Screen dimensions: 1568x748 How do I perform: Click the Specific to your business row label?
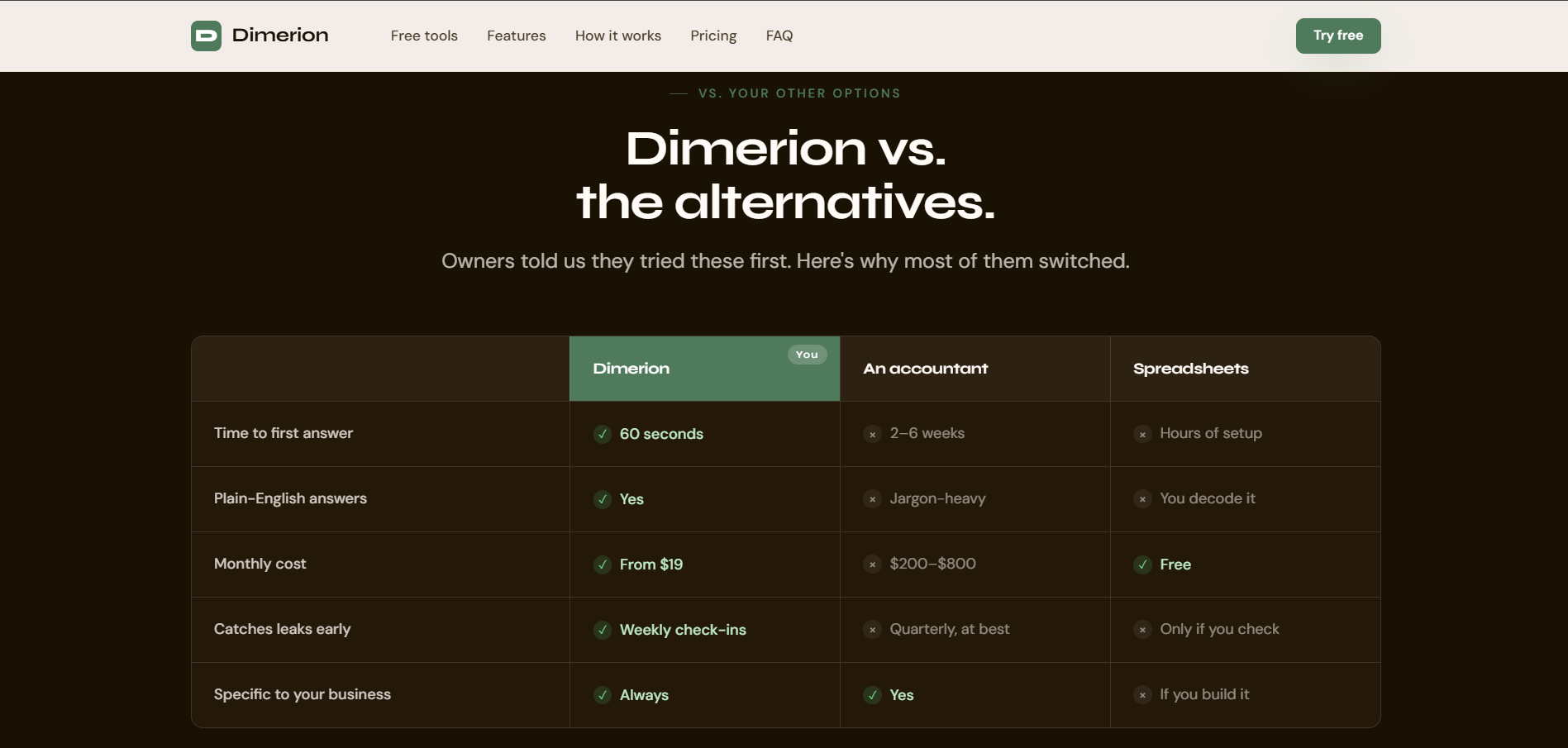[x=303, y=694]
